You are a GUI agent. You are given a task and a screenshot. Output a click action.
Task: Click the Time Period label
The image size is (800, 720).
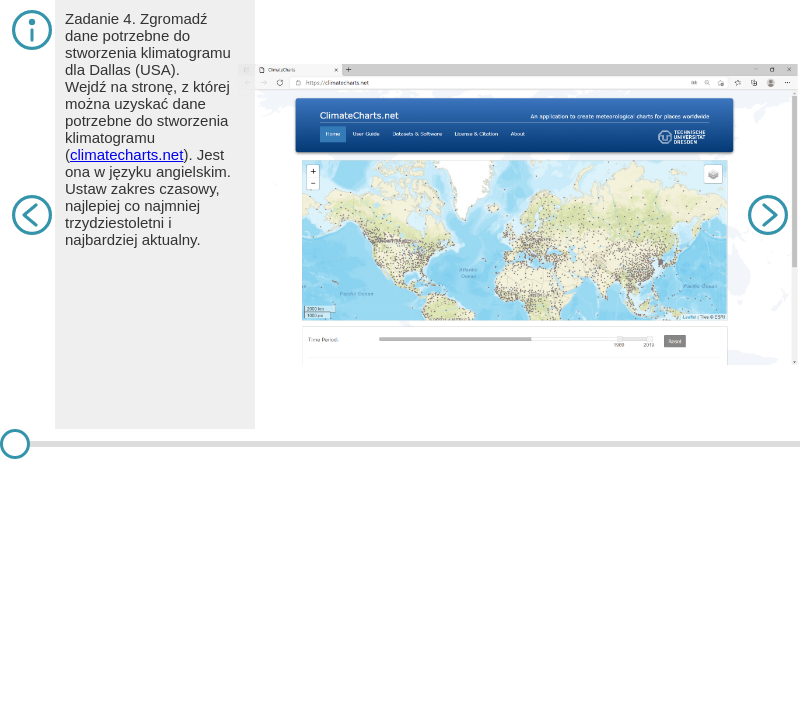point(323,340)
